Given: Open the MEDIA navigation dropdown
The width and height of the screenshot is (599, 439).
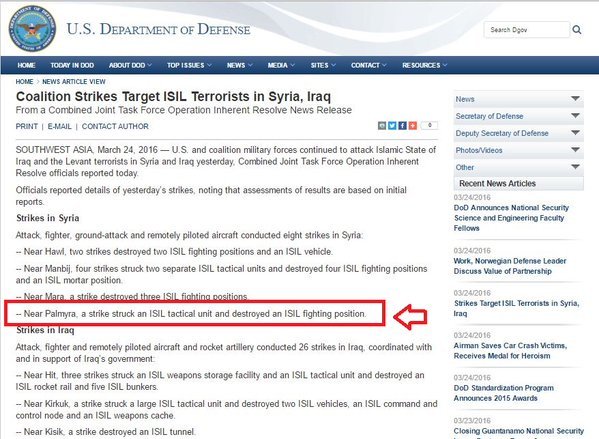Looking at the screenshot, I should click(281, 65).
